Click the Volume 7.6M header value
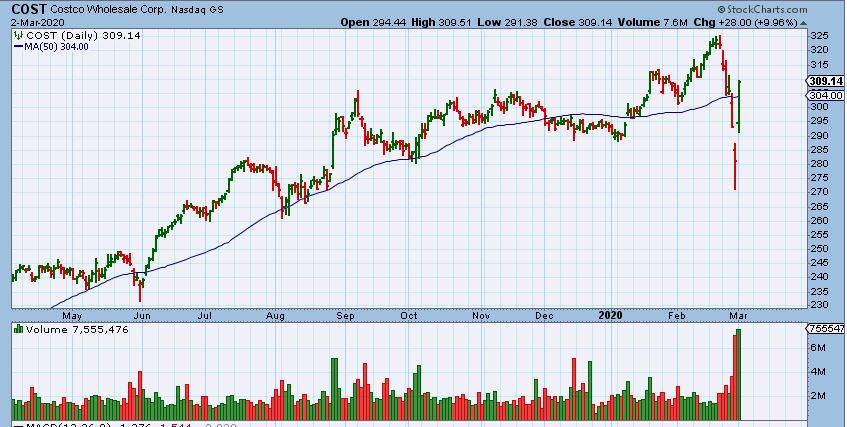The width and height of the screenshot is (847, 427). (x=654, y=23)
